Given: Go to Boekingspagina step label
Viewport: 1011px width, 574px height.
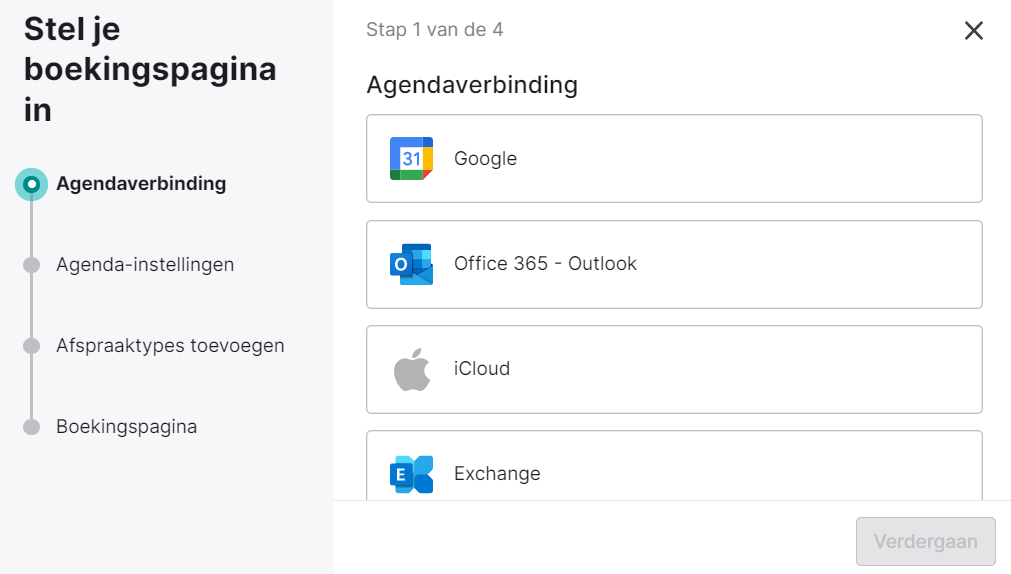Looking at the screenshot, I should [x=126, y=427].
